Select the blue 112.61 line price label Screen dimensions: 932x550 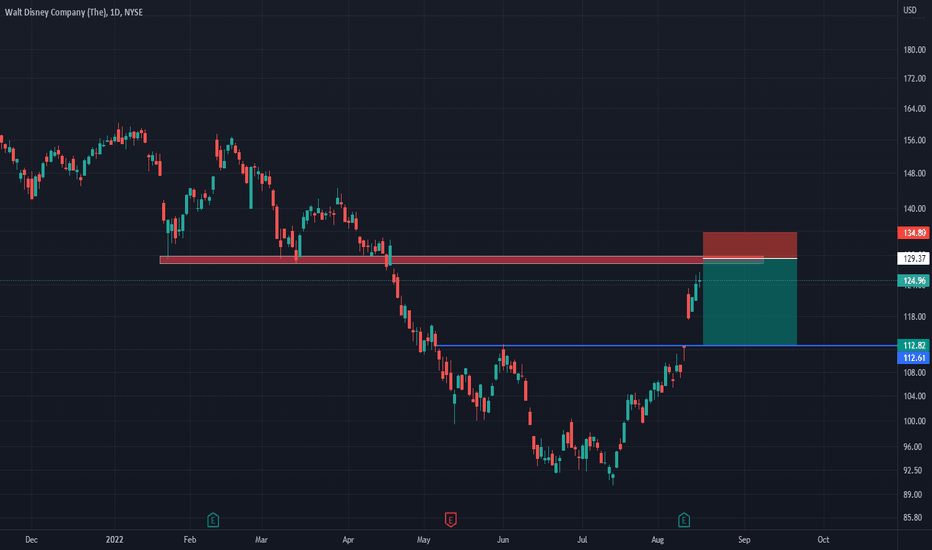click(914, 357)
